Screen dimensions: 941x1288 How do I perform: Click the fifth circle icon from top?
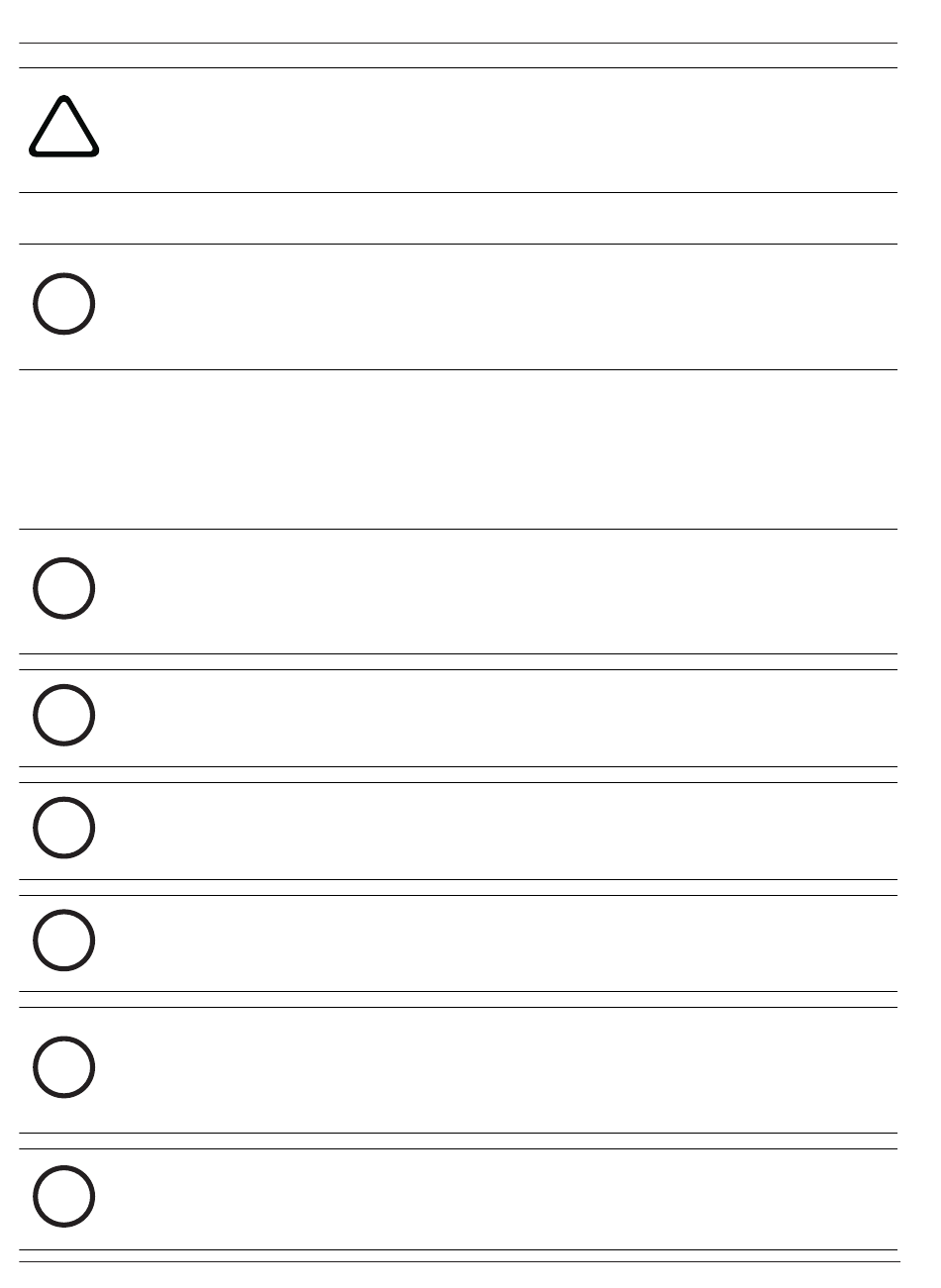coord(64,940)
